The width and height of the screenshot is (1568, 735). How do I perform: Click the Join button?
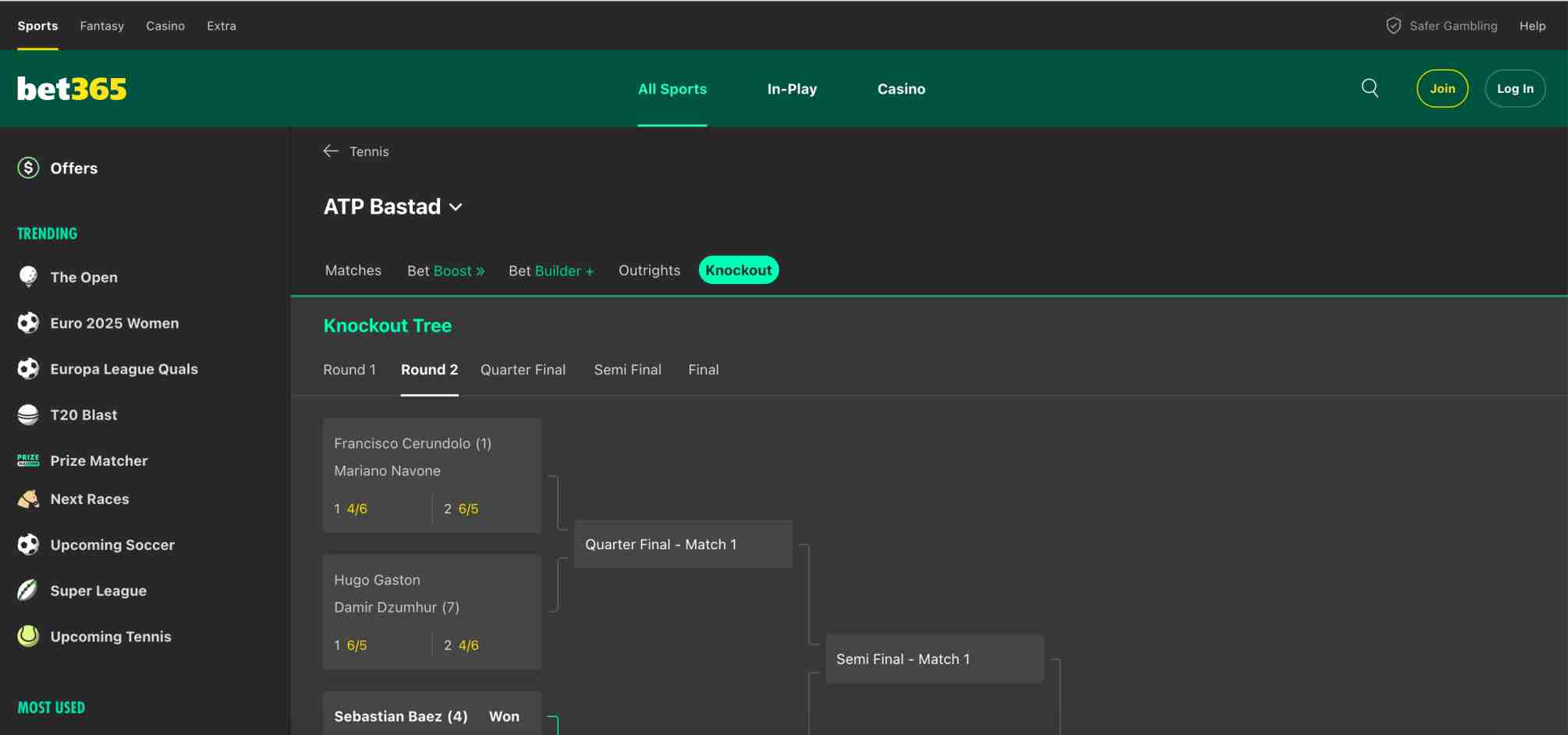[x=1442, y=88]
